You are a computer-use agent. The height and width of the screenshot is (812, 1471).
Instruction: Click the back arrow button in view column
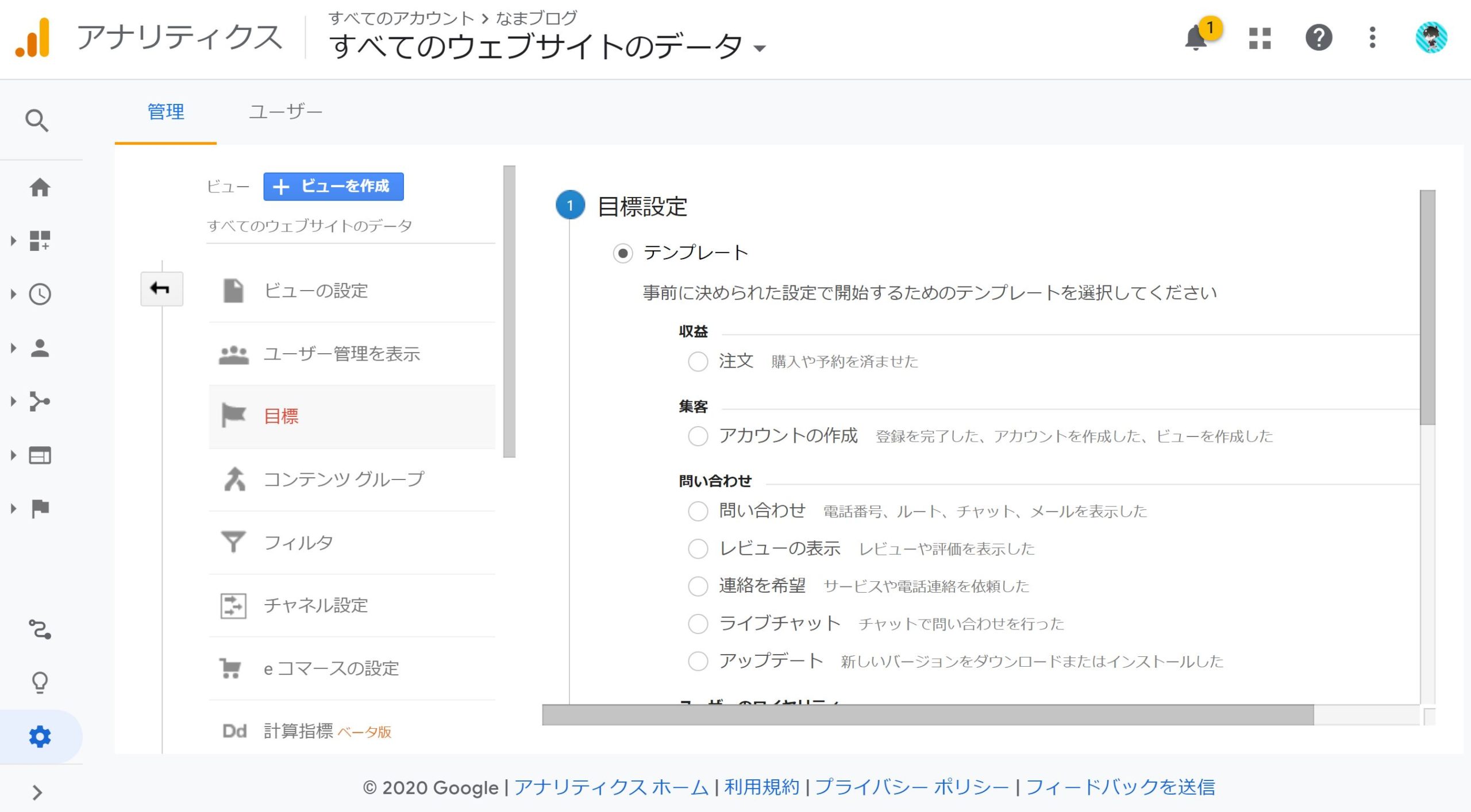click(161, 288)
